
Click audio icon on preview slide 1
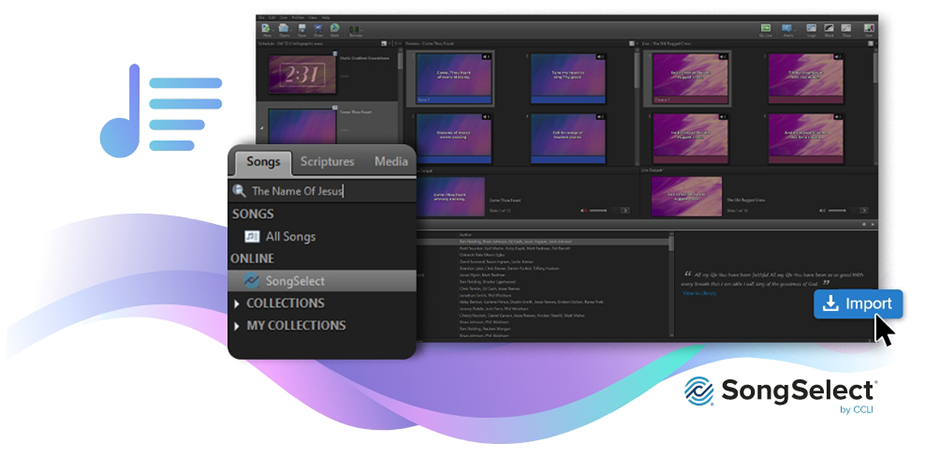[x=486, y=56]
